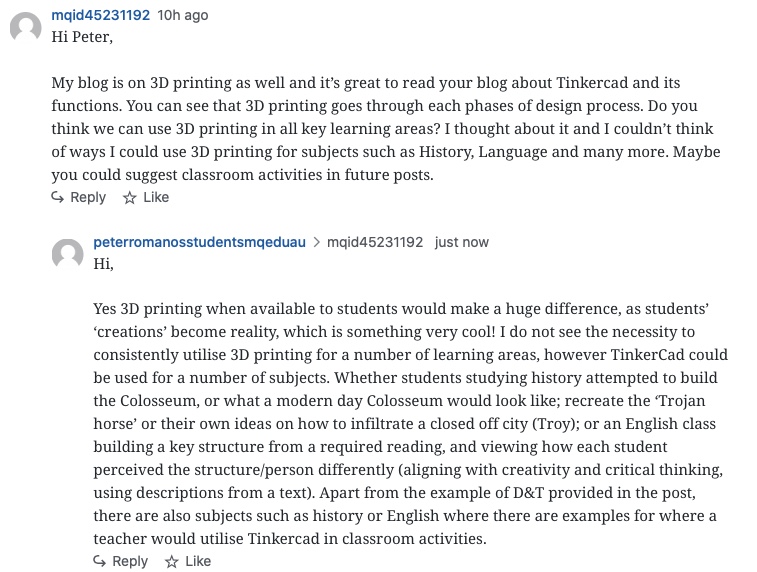
Task: Click the star icon under mqid45231192's comment
Action: click(x=129, y=198)
